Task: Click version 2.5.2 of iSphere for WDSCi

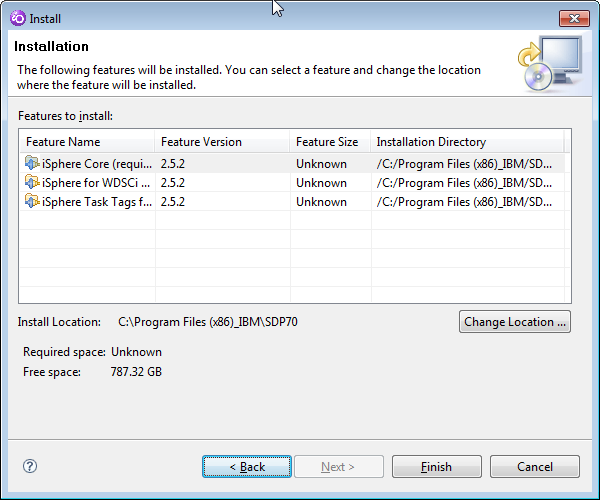Action: click(173, 183)
